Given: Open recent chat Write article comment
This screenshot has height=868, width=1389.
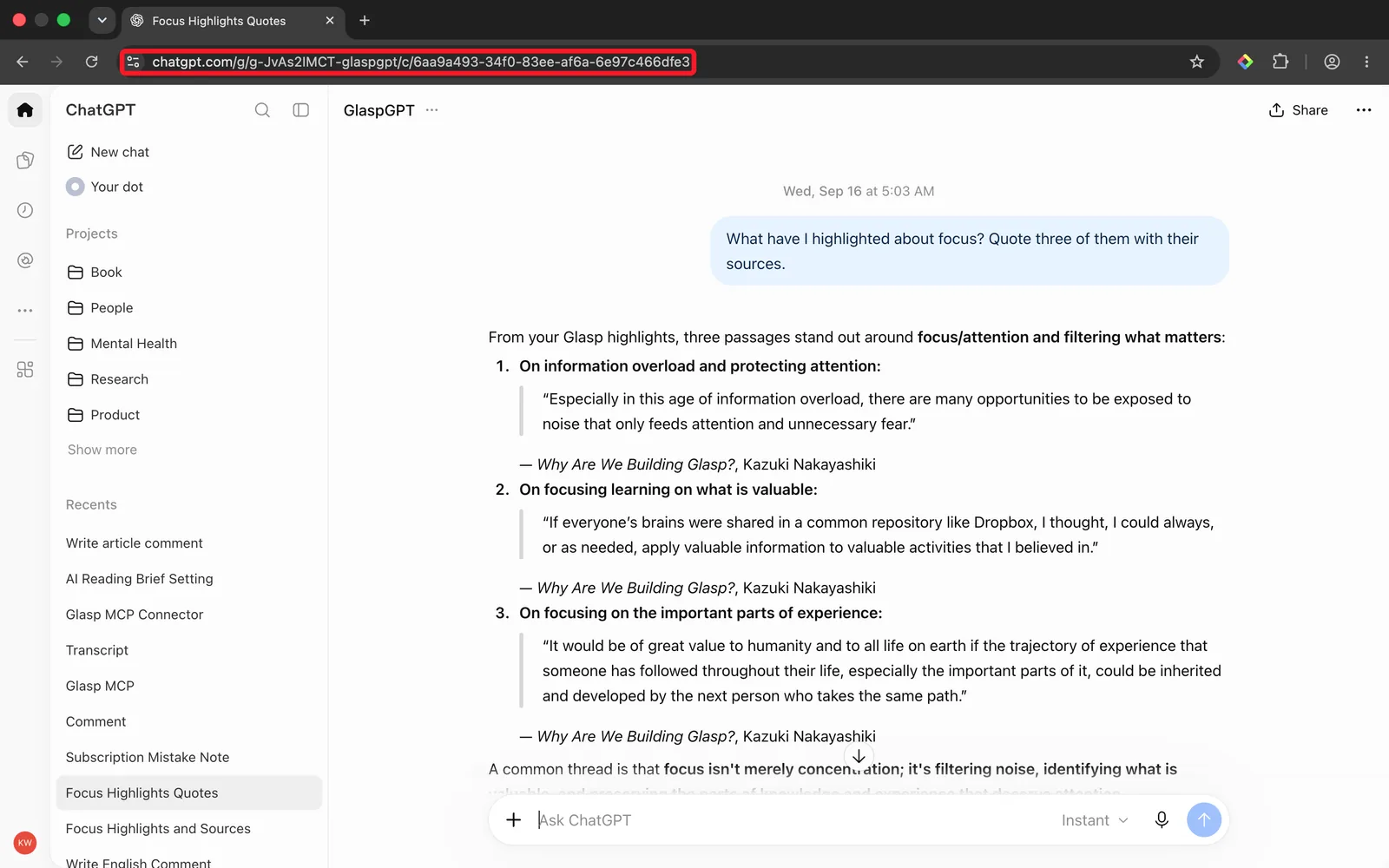Looking at the screenshot, I should tap(135, 543).
